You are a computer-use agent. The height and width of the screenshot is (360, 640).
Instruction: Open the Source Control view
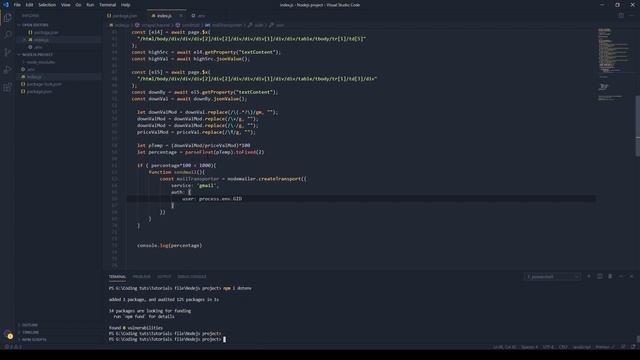point(7,52)
